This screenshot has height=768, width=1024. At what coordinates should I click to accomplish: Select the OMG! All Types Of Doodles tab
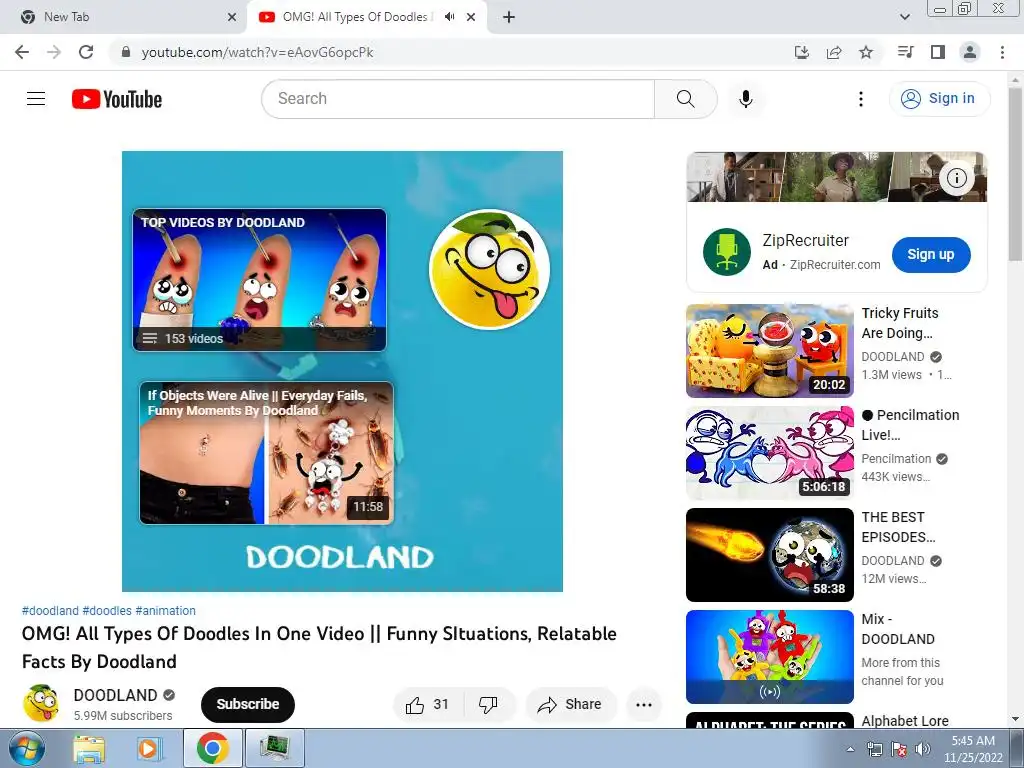pyautogui.click(x=355, y=17)
